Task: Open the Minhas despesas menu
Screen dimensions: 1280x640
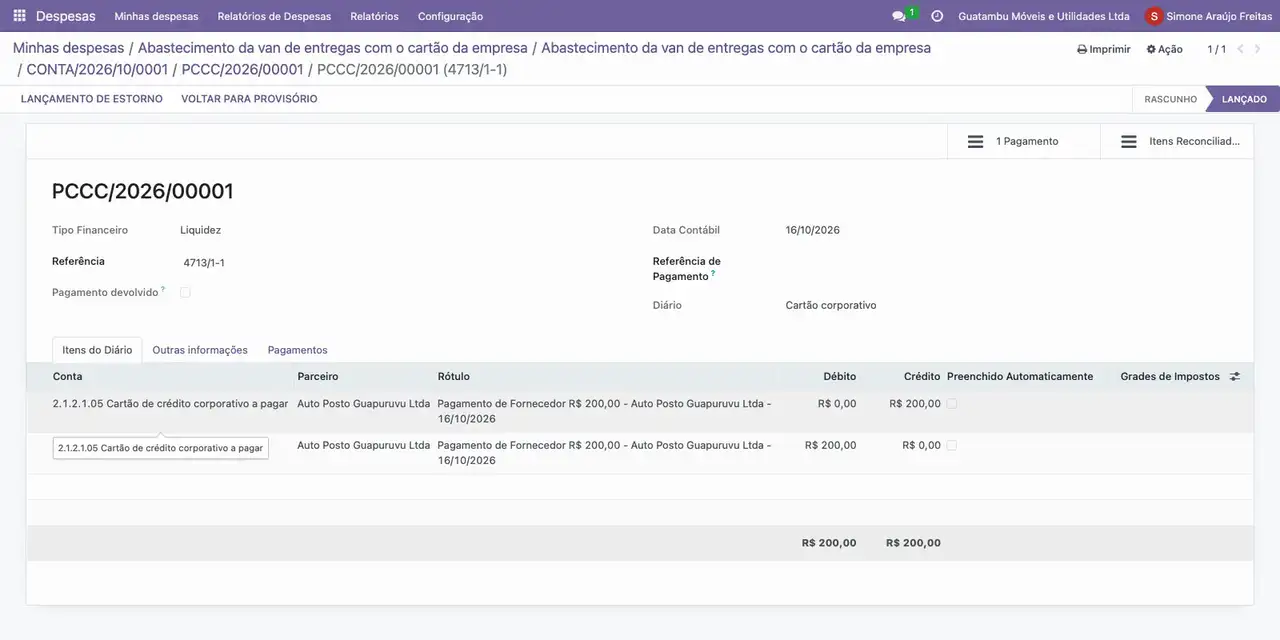Action: click(156, 16)
